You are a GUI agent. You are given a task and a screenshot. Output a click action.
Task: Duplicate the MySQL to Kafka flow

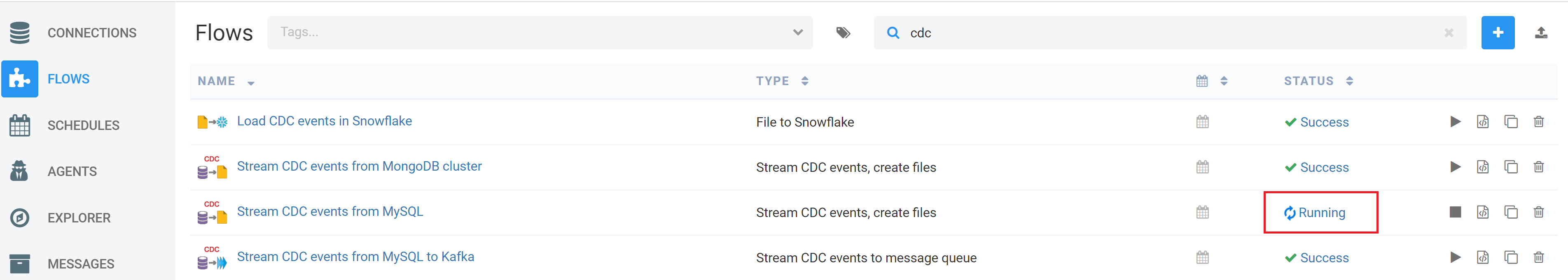pyautogui.click(x=1511, y=257)
